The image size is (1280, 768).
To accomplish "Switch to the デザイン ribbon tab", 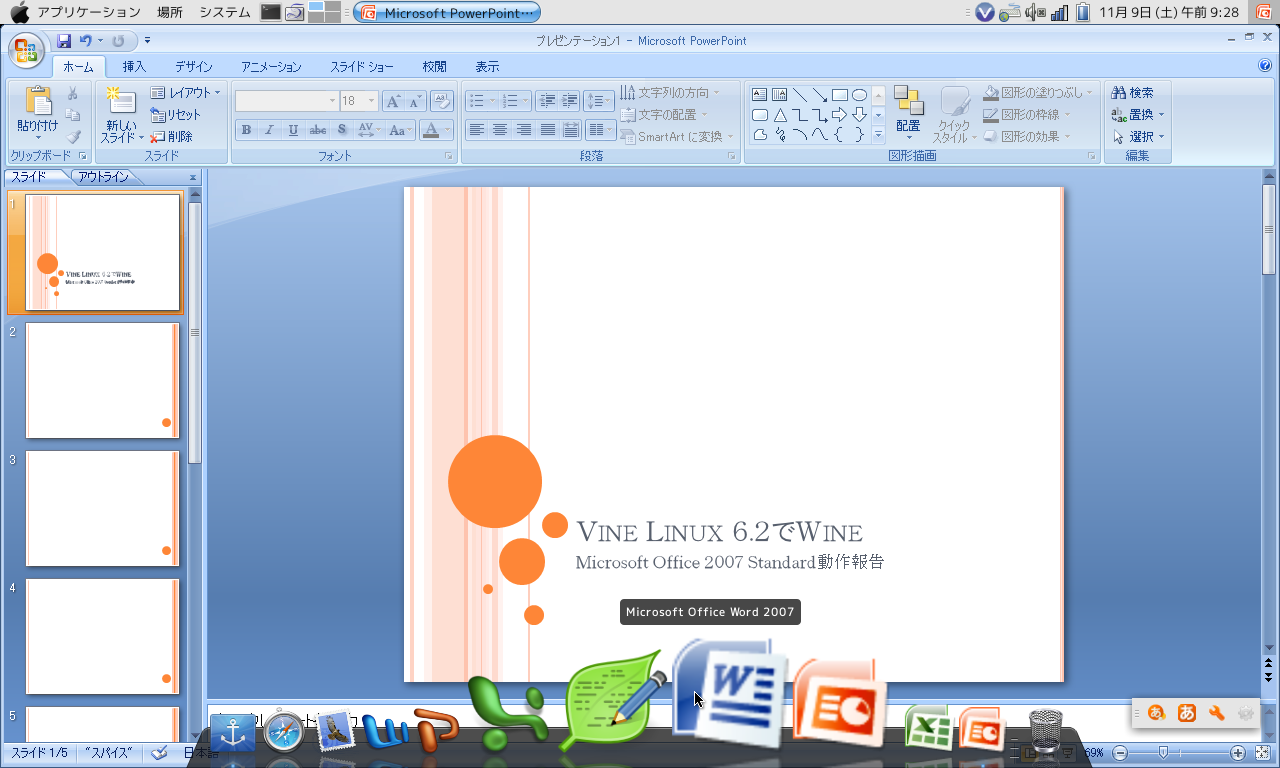I will [194, 67].
